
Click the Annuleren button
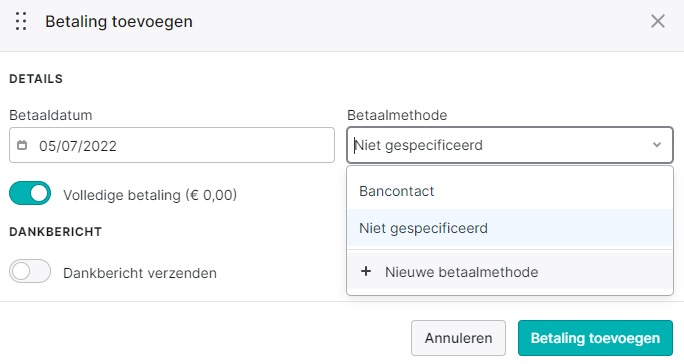click(458, 338)
